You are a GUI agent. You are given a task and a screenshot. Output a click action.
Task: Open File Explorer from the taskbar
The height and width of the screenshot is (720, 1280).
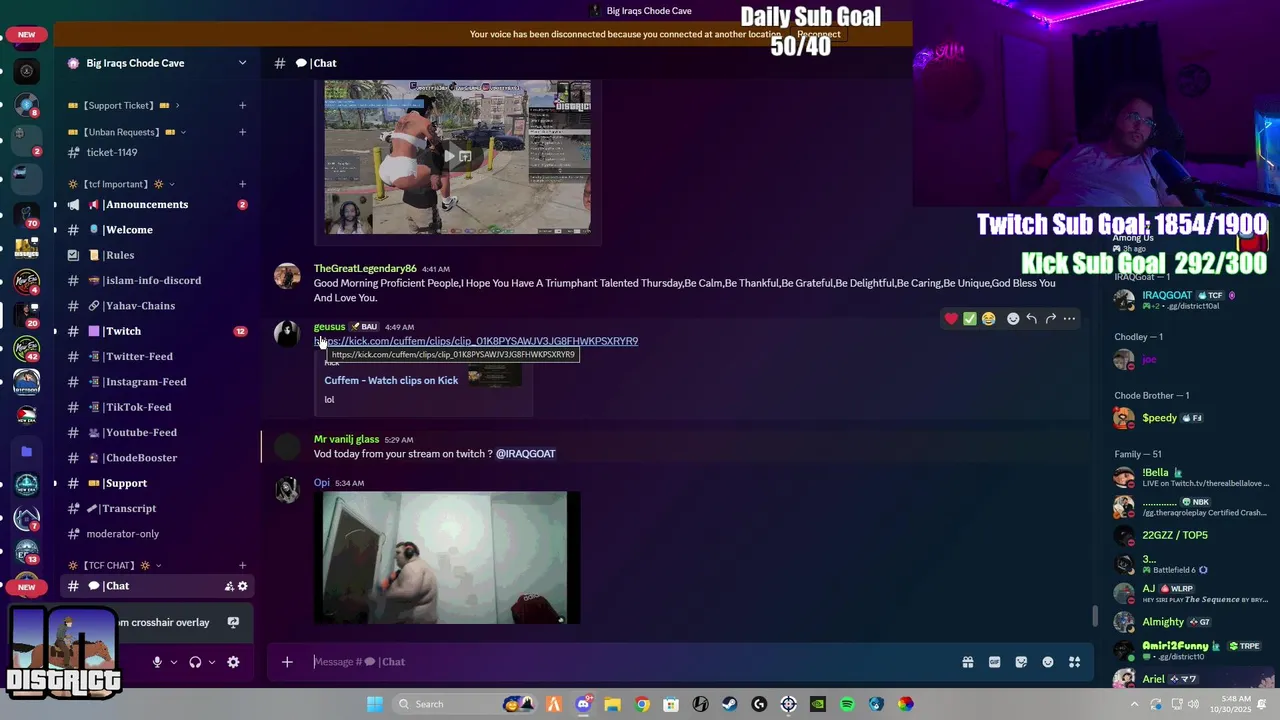pos(613,704)
